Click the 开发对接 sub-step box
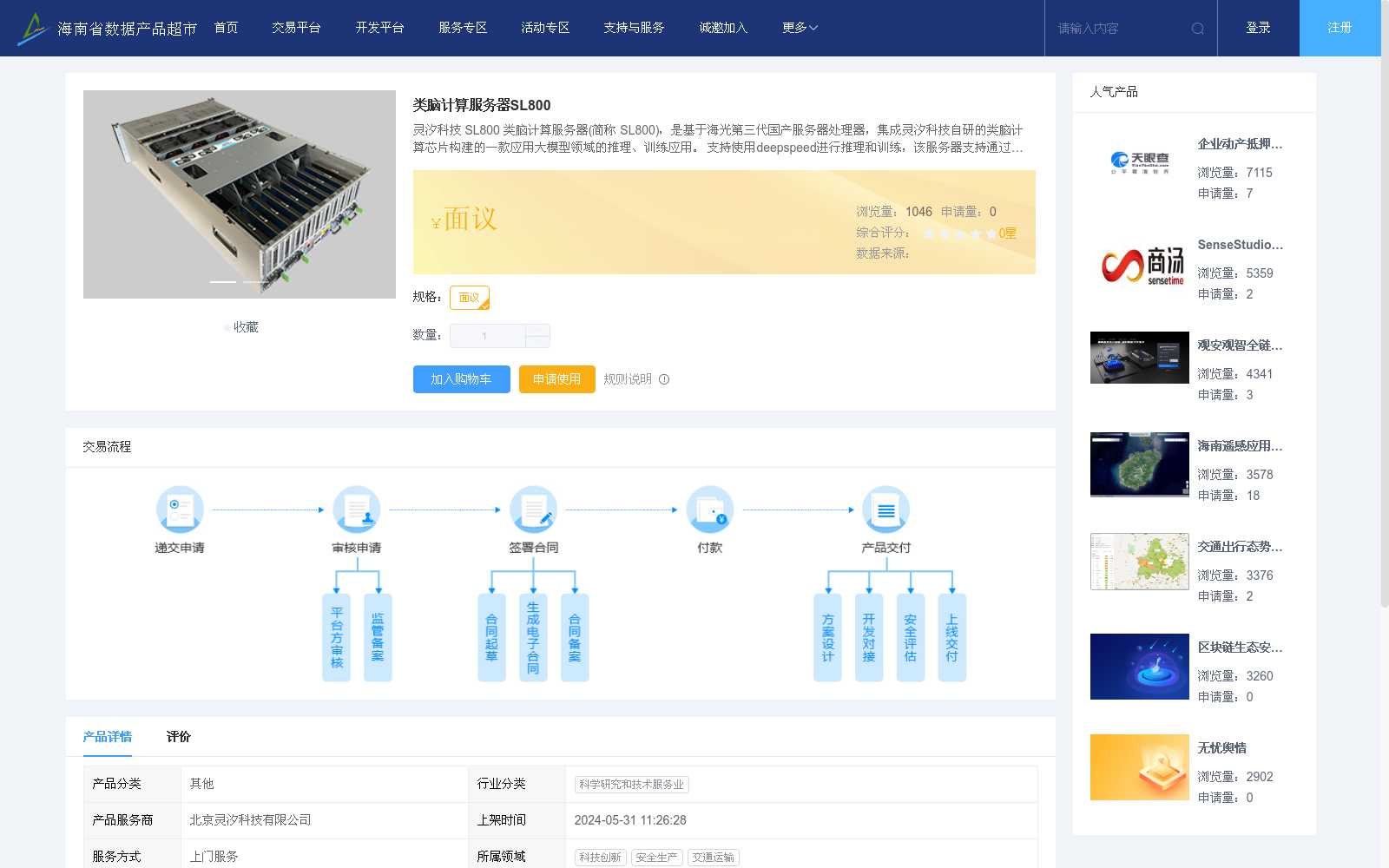 pos(869,637)
